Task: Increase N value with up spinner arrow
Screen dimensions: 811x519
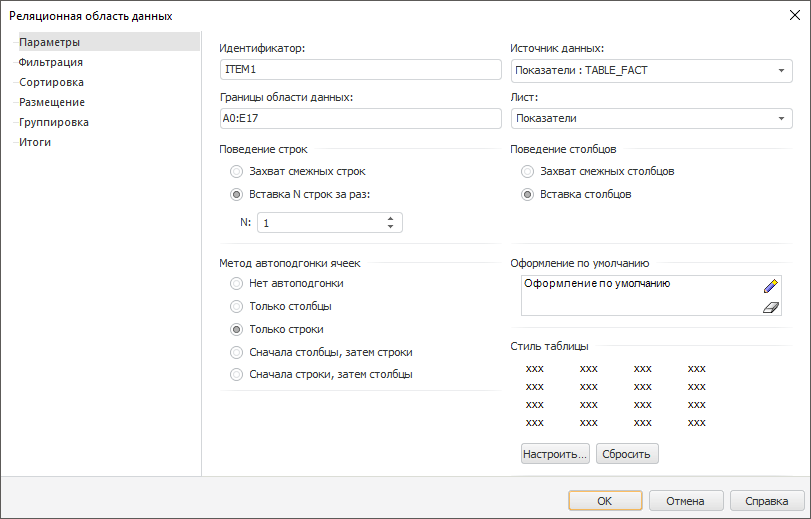Action: 390,217
